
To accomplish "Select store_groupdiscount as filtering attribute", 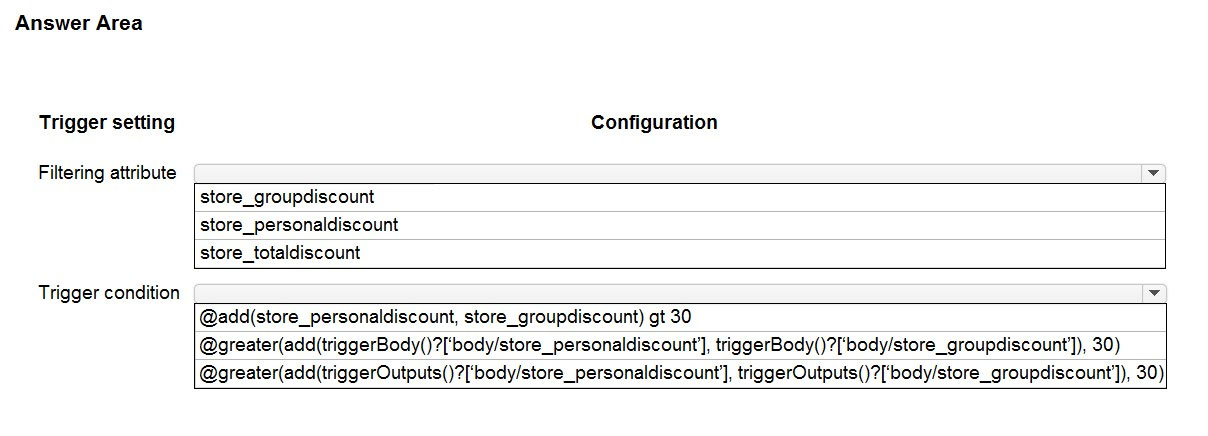I will click(680, 197).
